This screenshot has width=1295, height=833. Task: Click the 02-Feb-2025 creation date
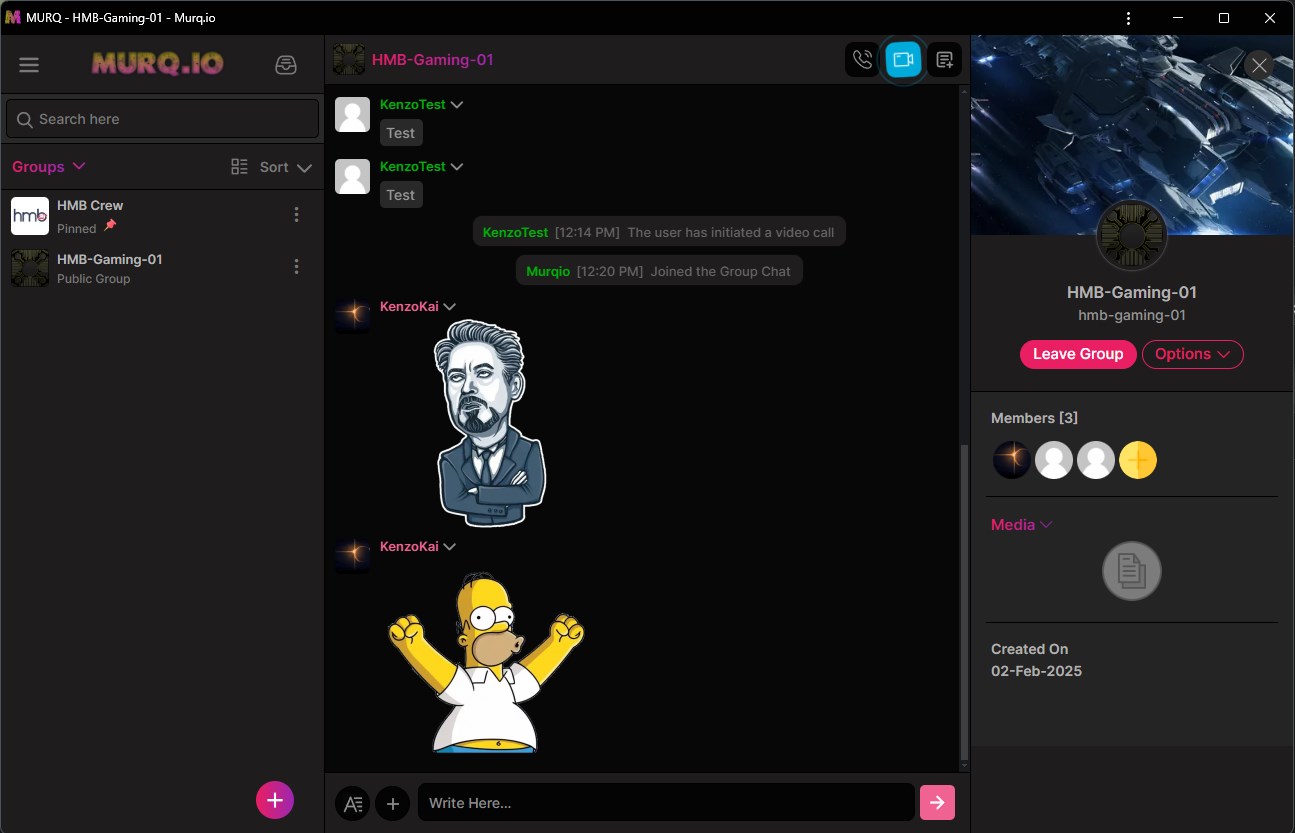(1036, 671)
